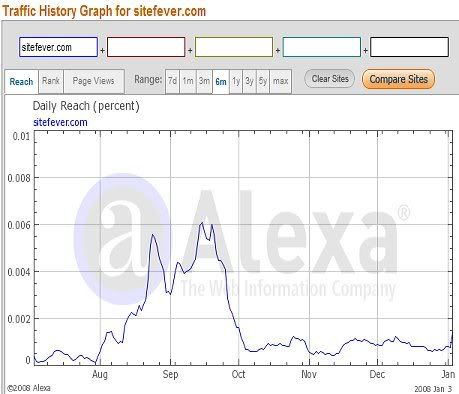Click the Clear Sites button
Image resolution: width=459 pixels, height=394 pixels.
[330, 79]
